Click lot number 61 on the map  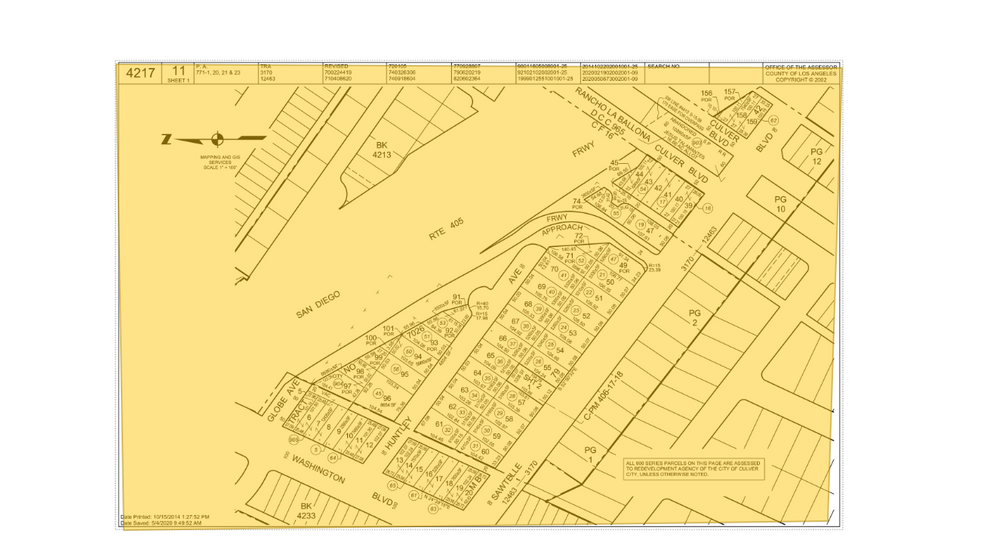pyautogui.click(x=439, y=425)
